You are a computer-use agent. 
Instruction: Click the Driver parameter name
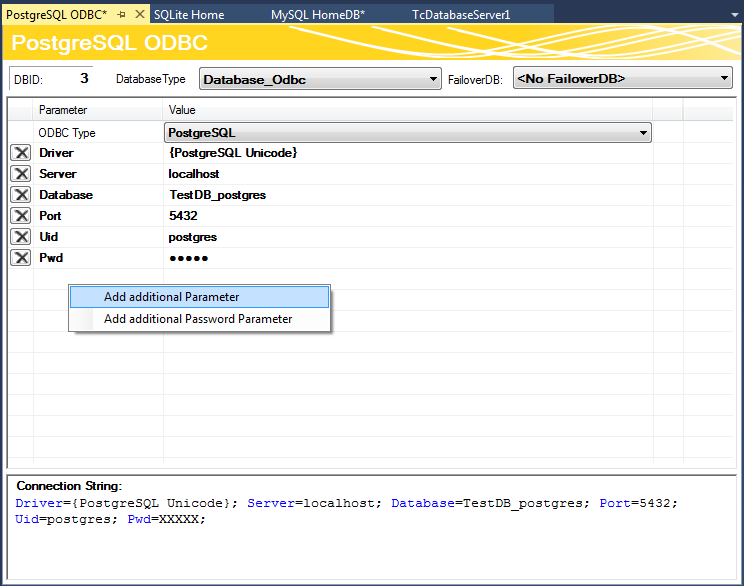coord(56,153)
